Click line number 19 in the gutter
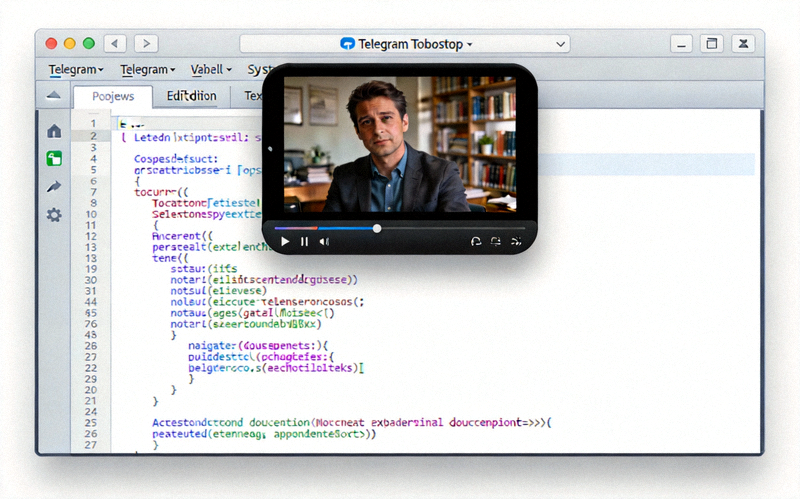Viewport: 800px width, 499px height. 91,269
